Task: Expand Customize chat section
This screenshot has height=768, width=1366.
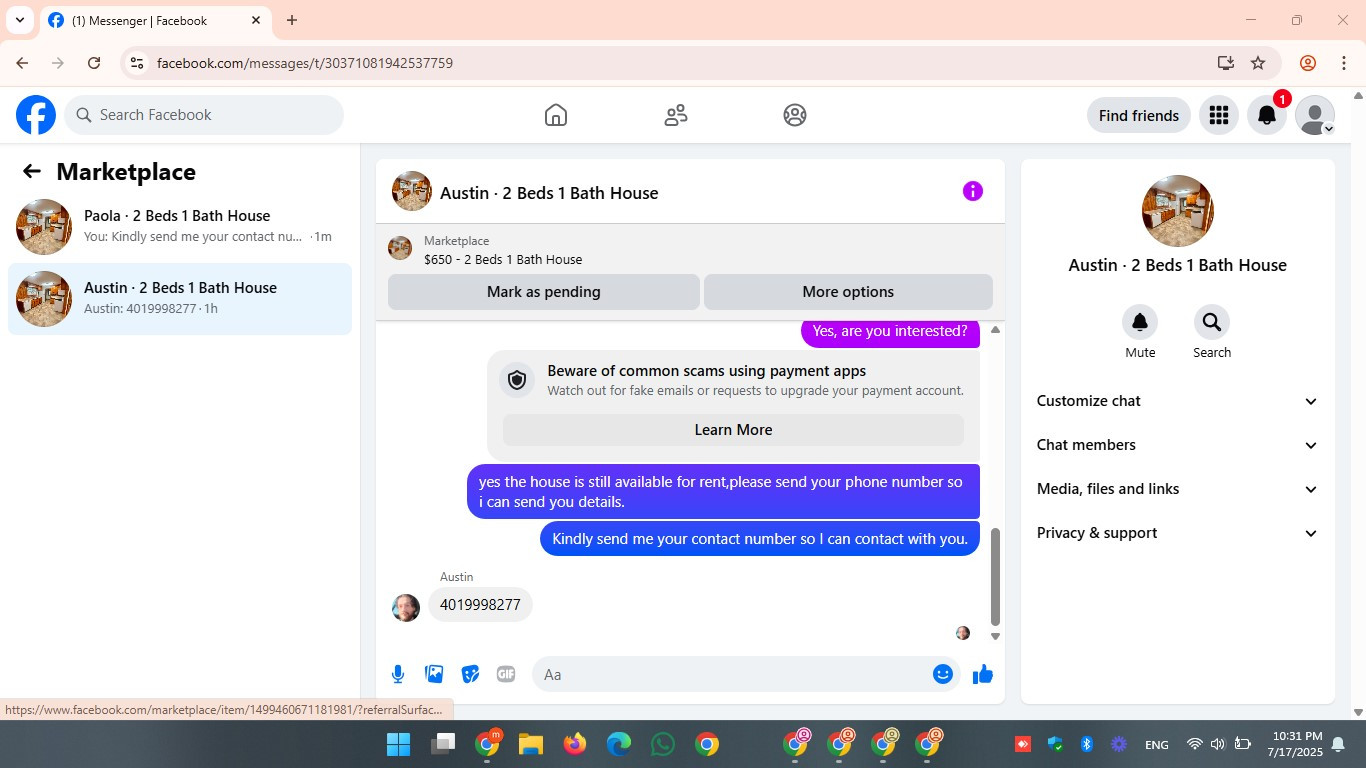Action: click(1178, 401)
